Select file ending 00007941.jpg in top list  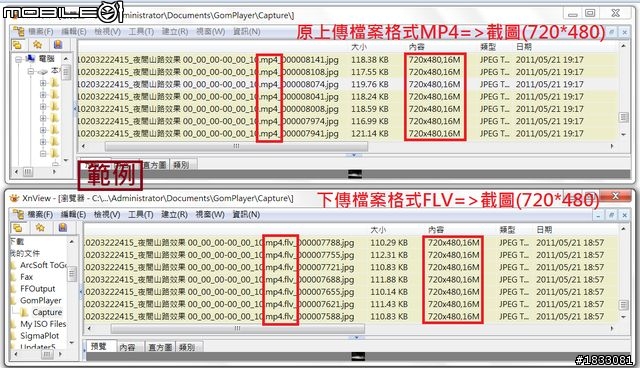pyautogui.click(x=208, y=133)
